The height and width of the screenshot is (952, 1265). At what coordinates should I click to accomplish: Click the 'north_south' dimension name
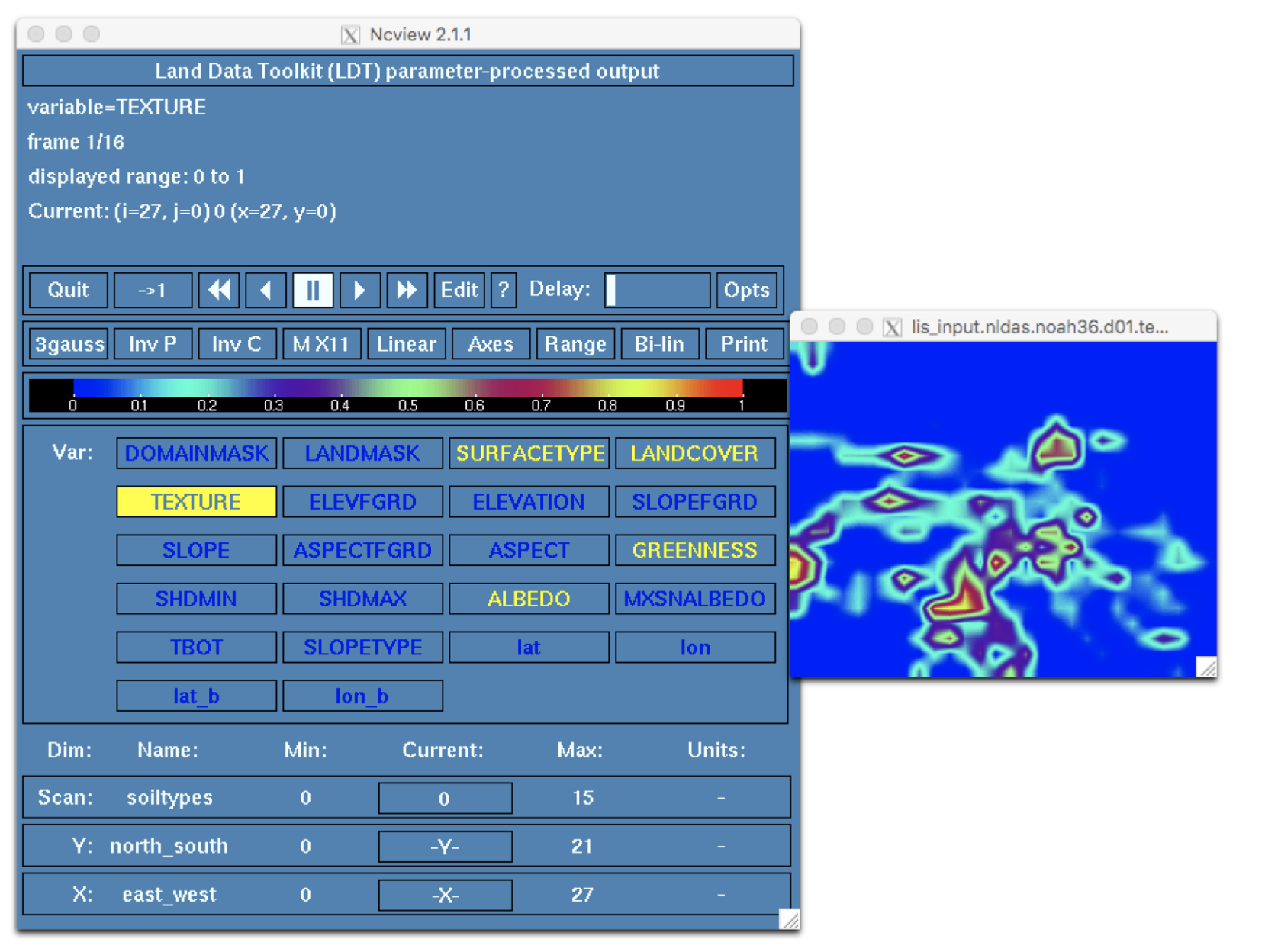pos(169,846)
